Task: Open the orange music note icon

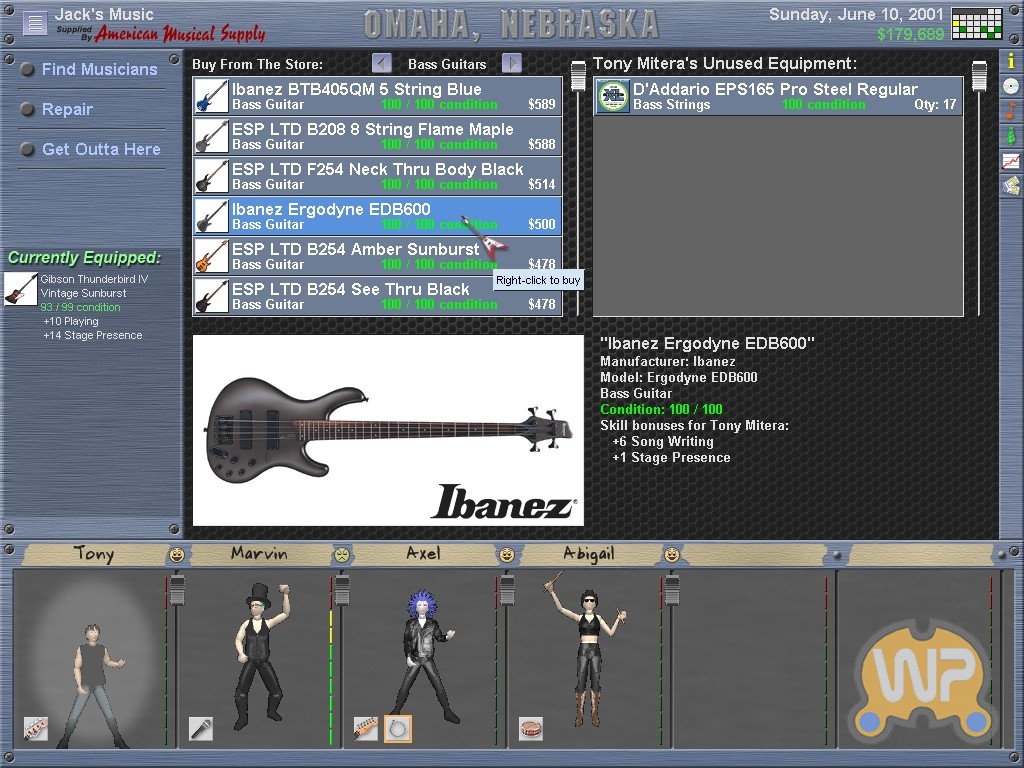Action: click(1011, 111)
